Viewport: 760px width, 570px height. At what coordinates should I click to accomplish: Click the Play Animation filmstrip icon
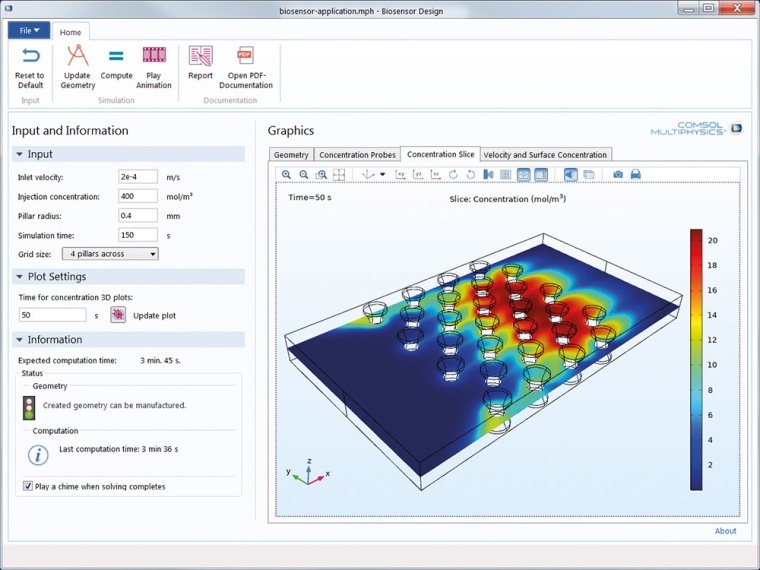pyautogui.click(x=154, y=55)
